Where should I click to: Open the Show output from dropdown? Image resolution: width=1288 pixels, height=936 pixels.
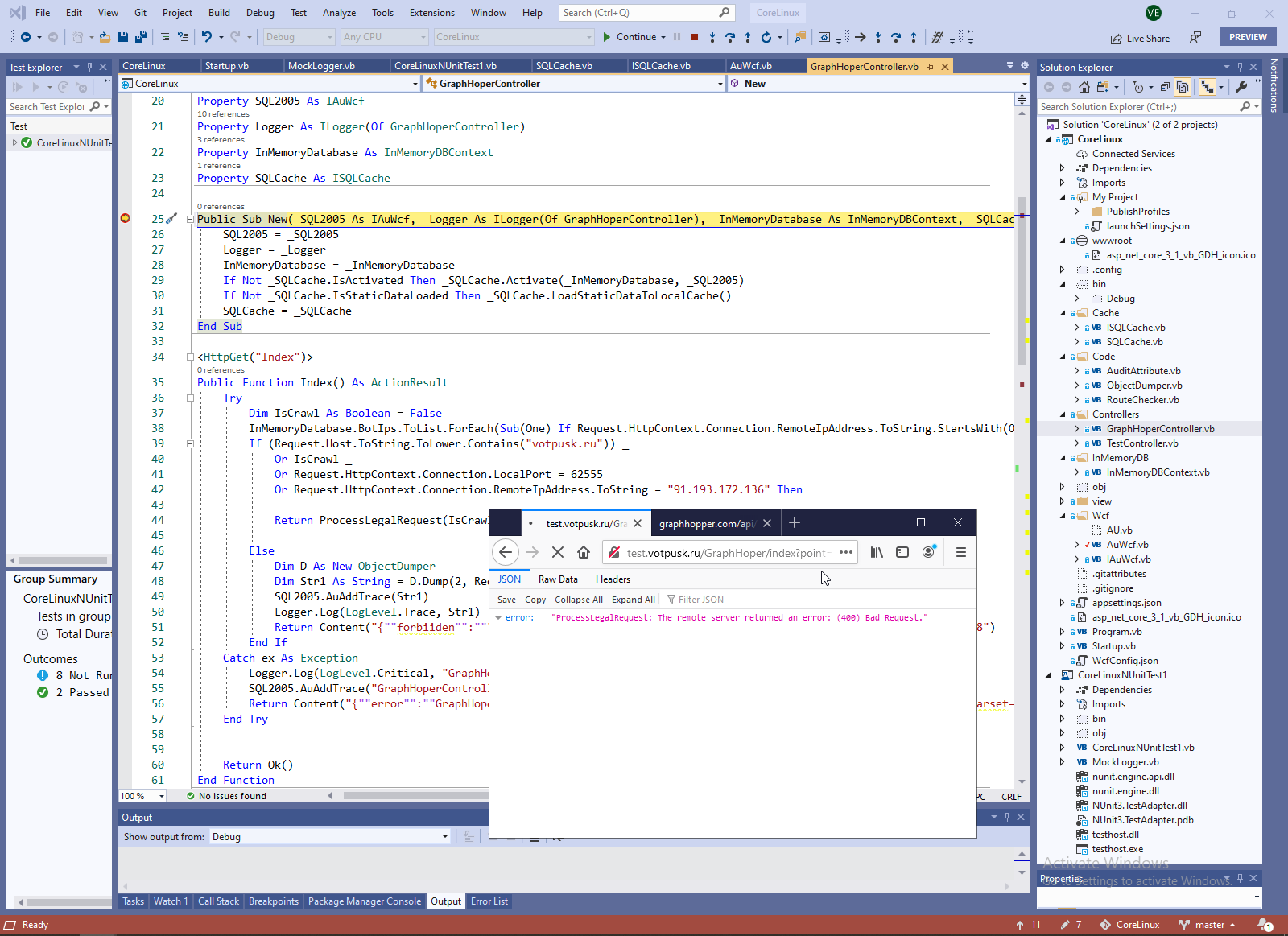(329, 837)
